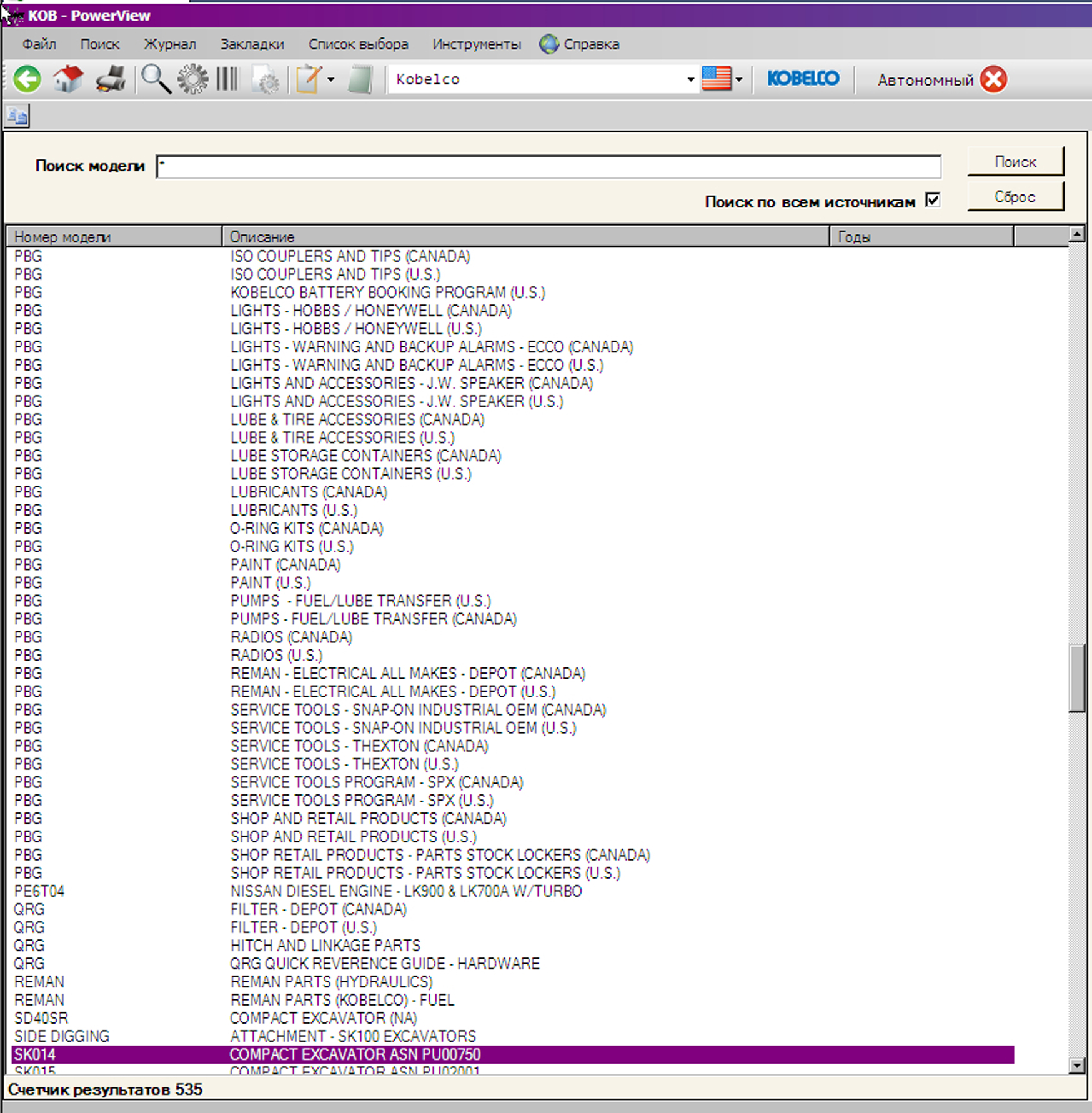Open language dropdown next to US flag
Screen dimensions: 1092x1113
click(739, 79)
